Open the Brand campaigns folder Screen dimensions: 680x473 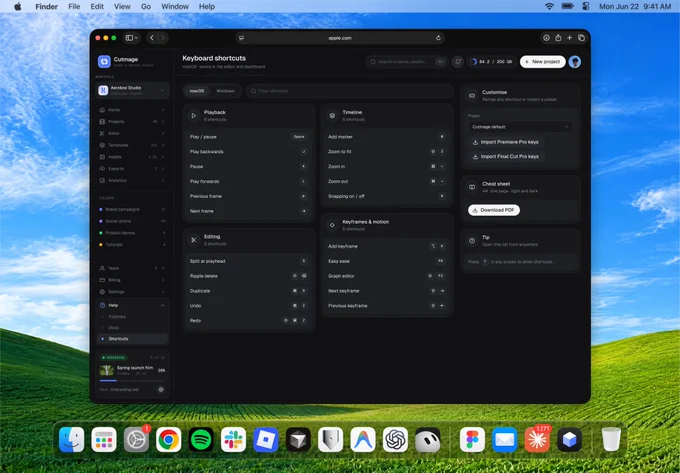pyautogui.click(x=132, y=209)
